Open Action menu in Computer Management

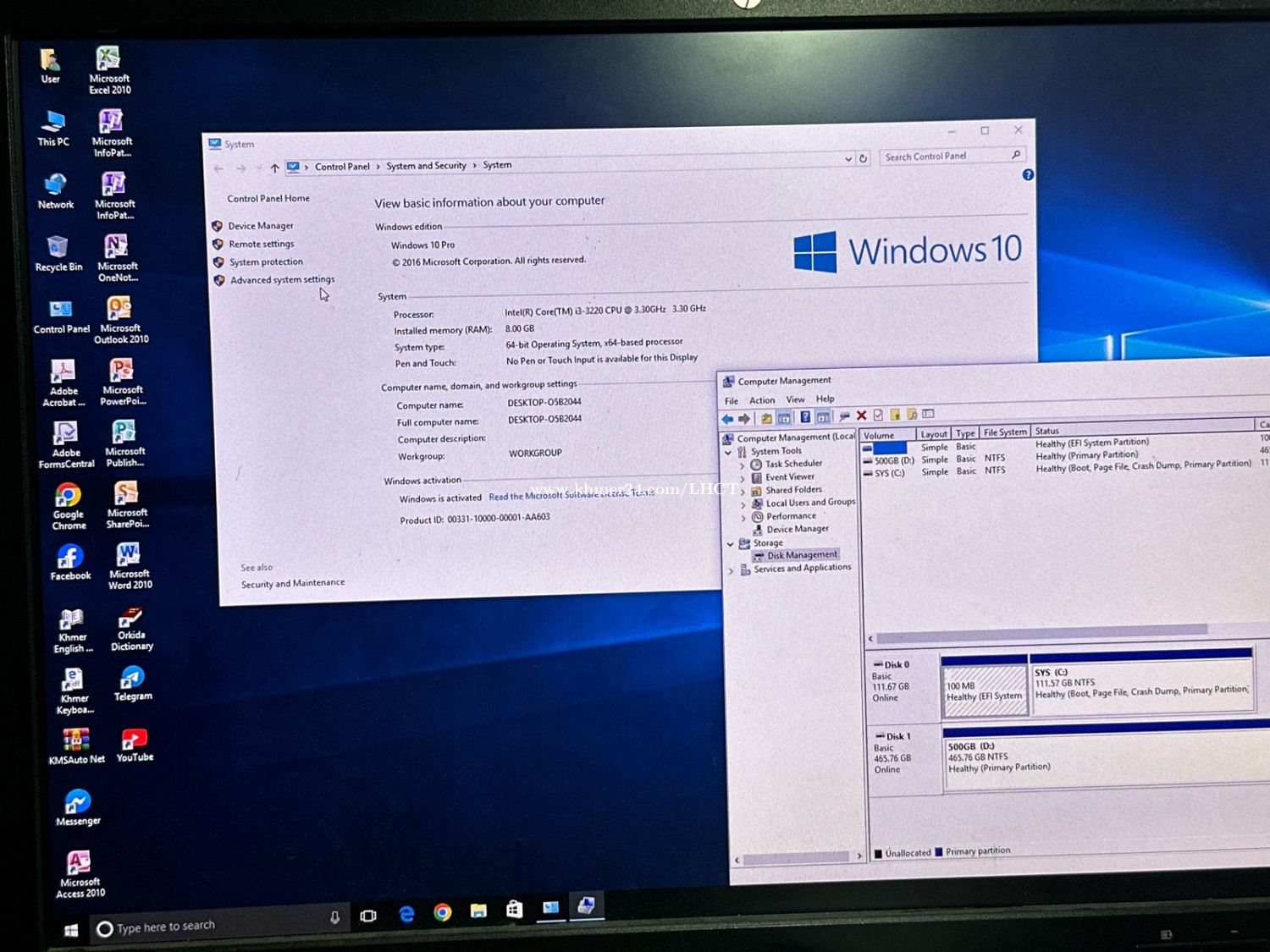point(762,400)
